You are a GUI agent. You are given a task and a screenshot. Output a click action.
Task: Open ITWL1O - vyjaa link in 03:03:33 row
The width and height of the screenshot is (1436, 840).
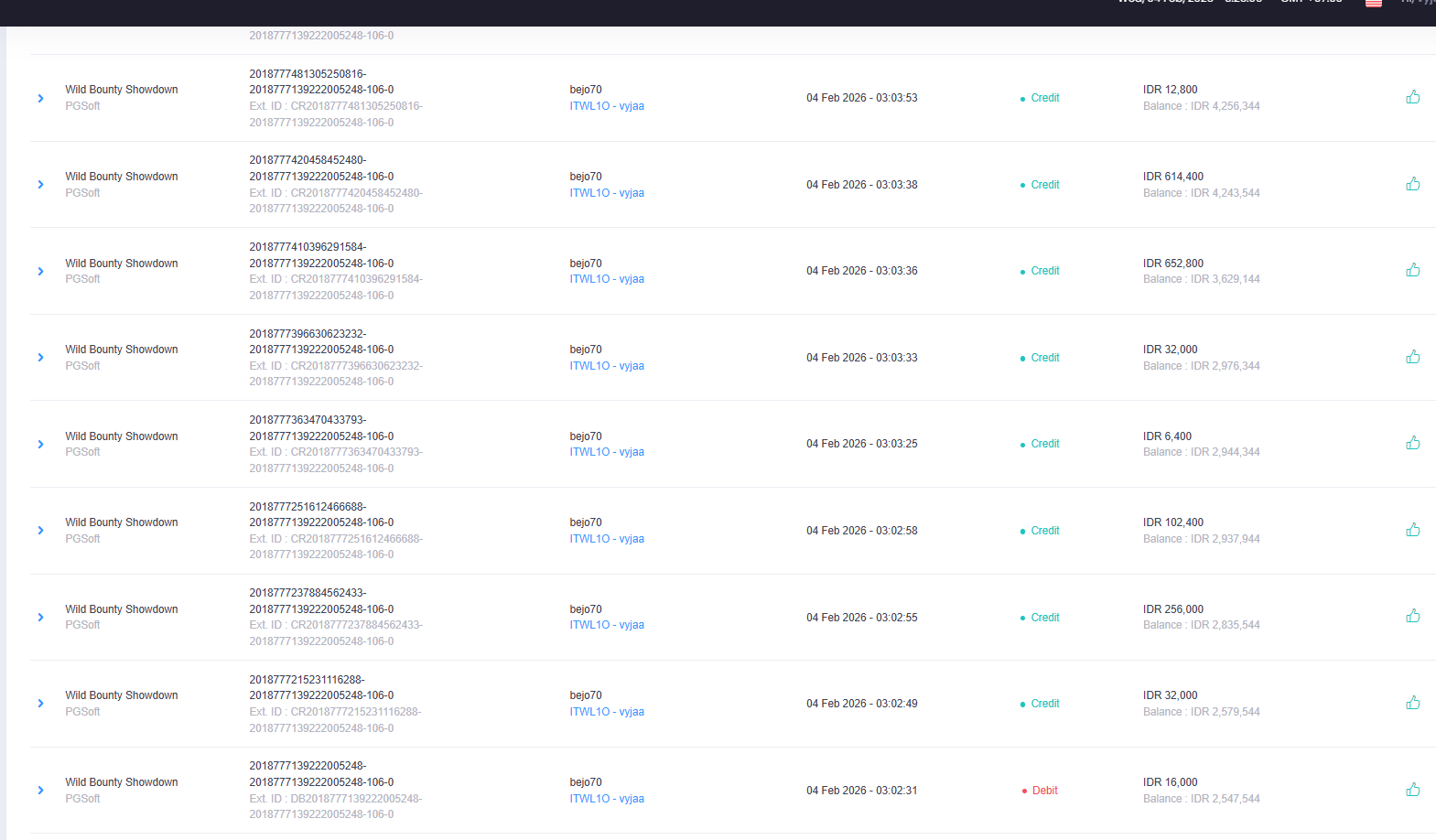[607, 366]
